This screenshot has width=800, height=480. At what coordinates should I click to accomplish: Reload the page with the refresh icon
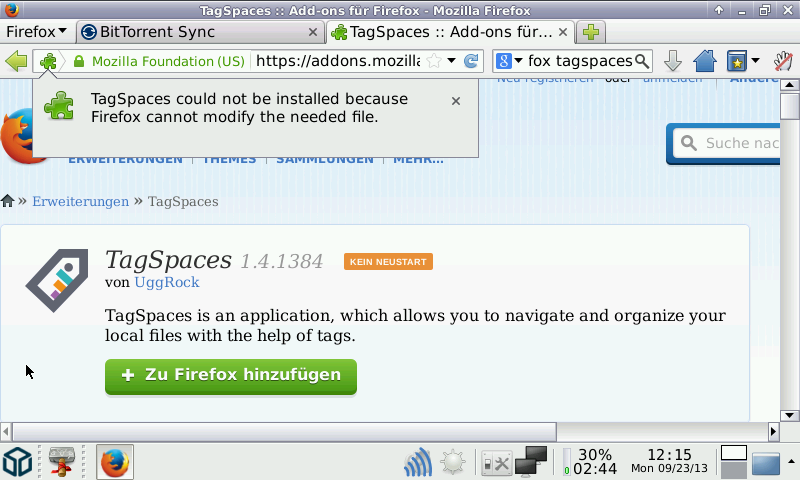471,61
